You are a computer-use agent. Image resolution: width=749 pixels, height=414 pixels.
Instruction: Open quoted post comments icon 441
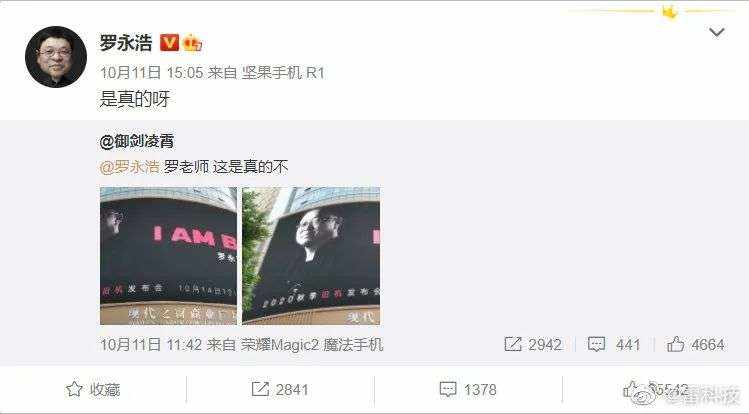click(596, 344)
